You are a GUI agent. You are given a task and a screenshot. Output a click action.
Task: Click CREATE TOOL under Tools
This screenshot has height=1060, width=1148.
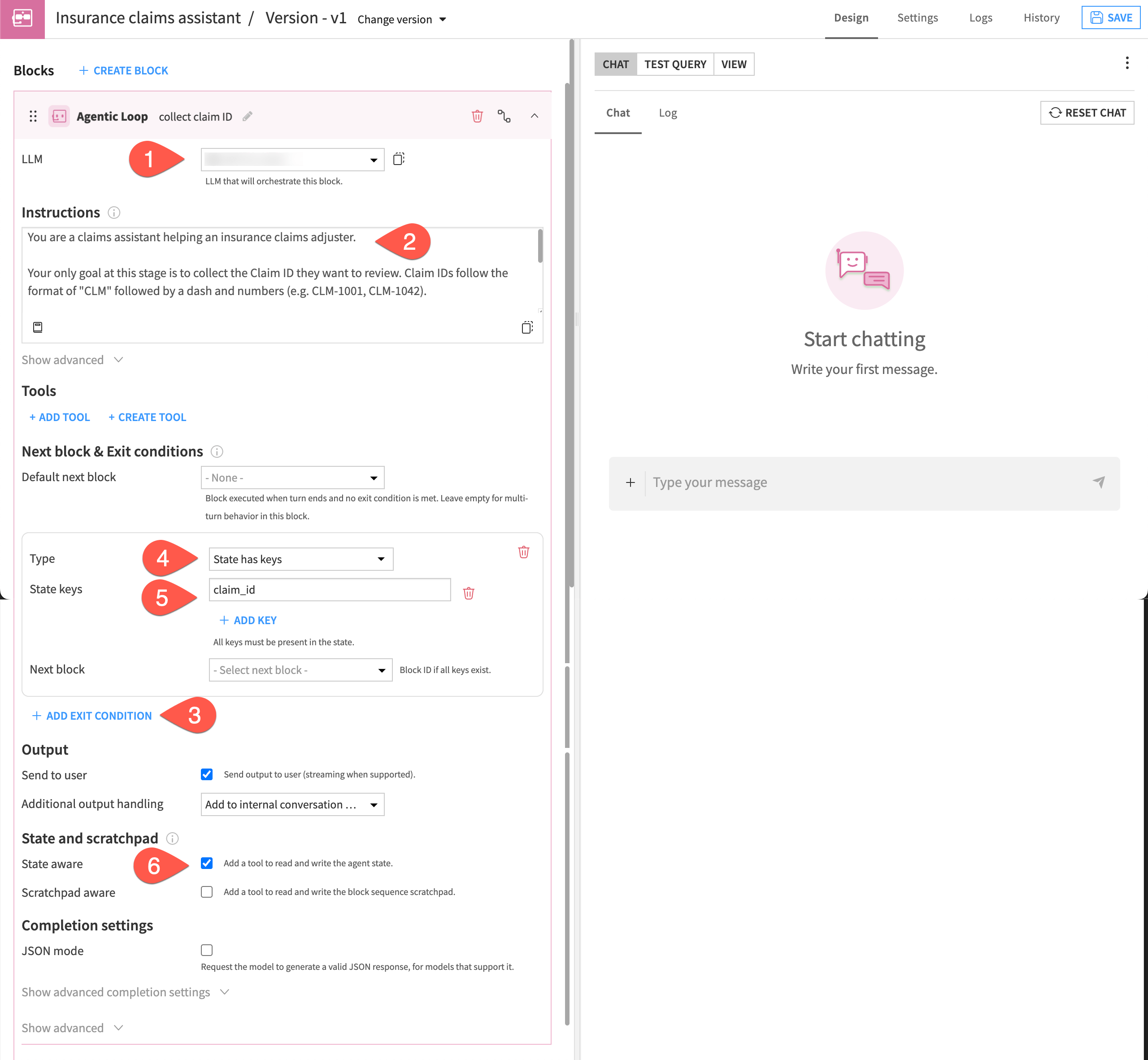[x=147, y=417]
